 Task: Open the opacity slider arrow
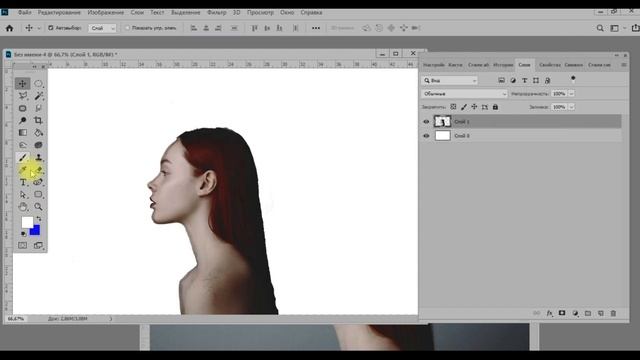point(571,94)
